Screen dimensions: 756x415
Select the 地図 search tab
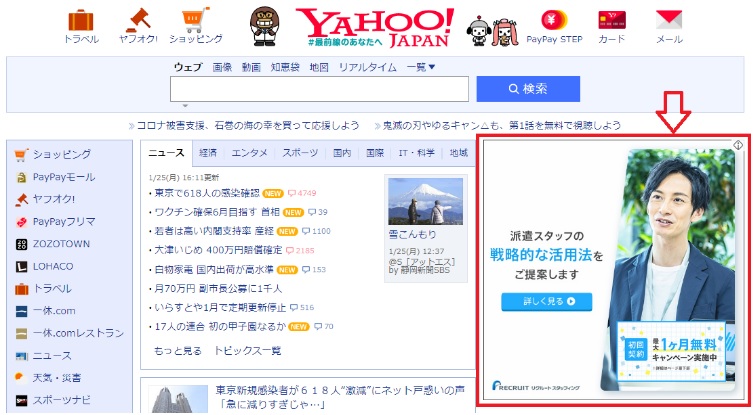tap(319, 67)
